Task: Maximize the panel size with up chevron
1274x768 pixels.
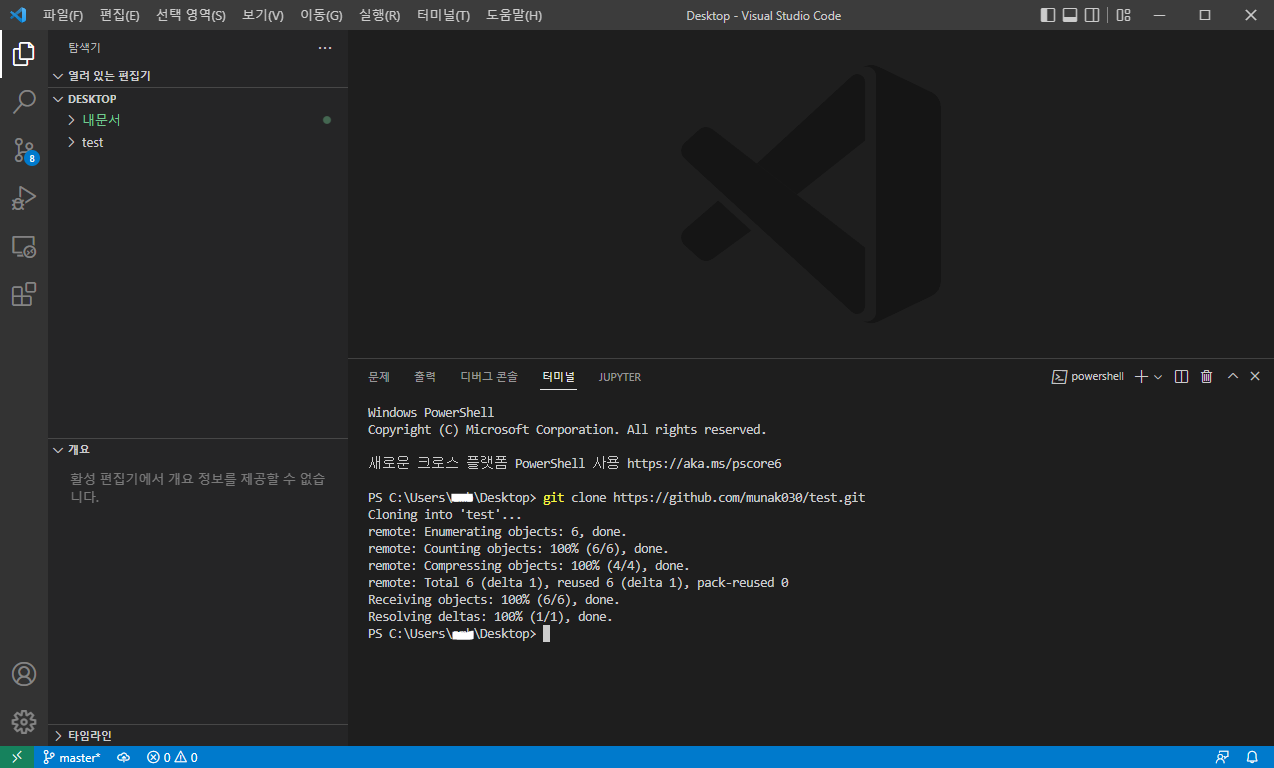Action: [1233, 377]
